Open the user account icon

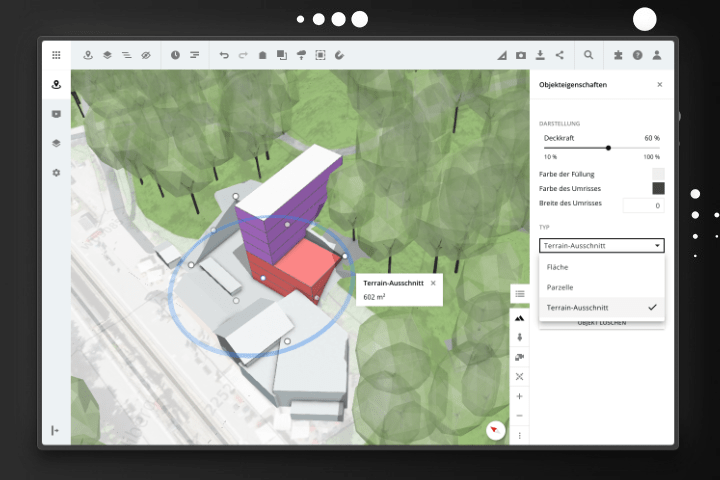pyautogui.click(x=657, y=55)
